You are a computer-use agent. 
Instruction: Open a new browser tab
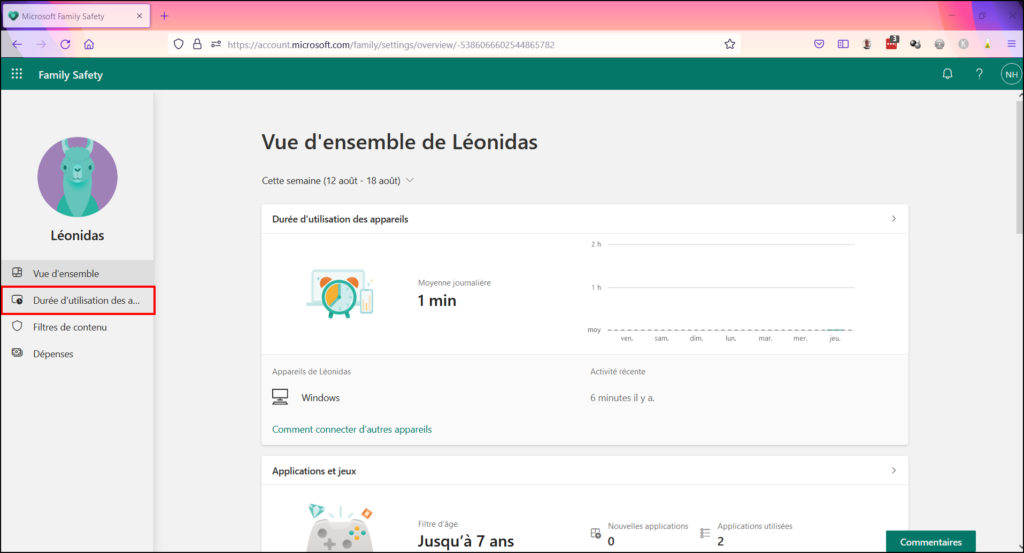pos(165,16)
